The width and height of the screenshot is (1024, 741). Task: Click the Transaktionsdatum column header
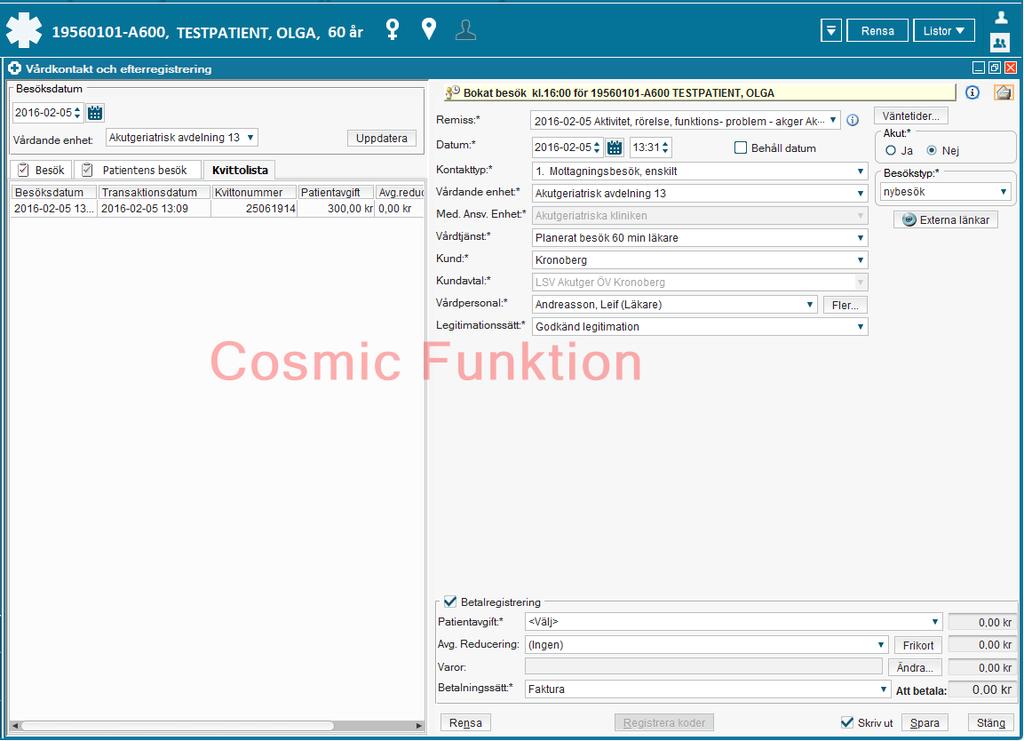click(x=154, y=193)
